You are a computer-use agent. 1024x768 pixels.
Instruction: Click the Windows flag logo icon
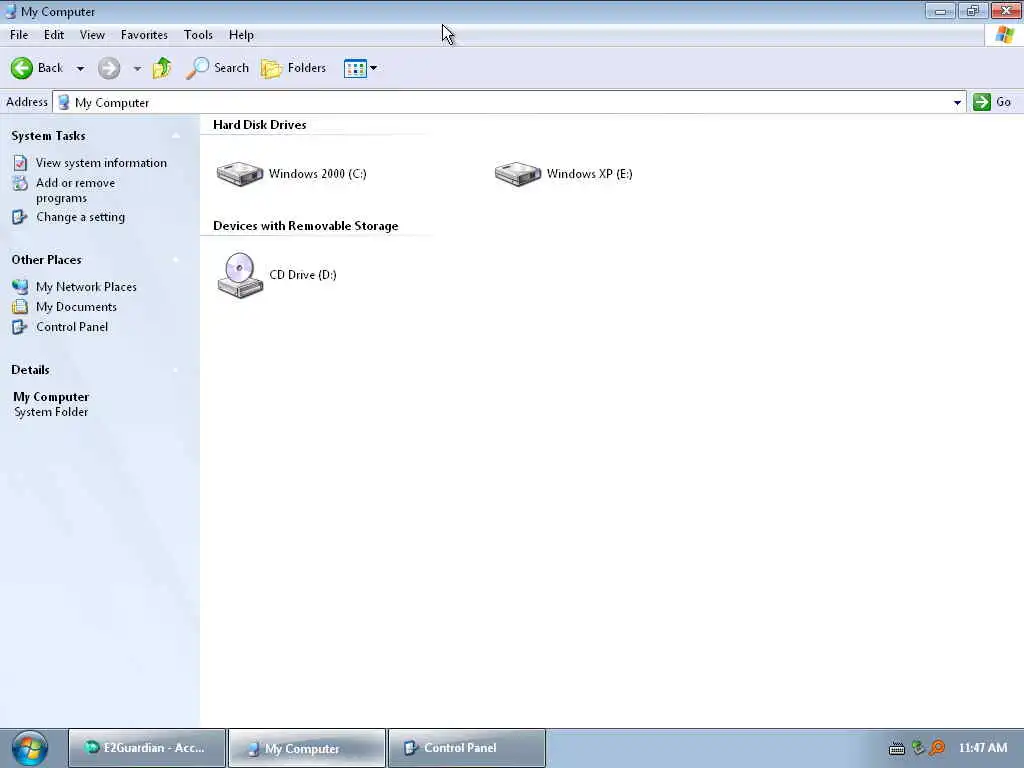(x=1004, y=35)
